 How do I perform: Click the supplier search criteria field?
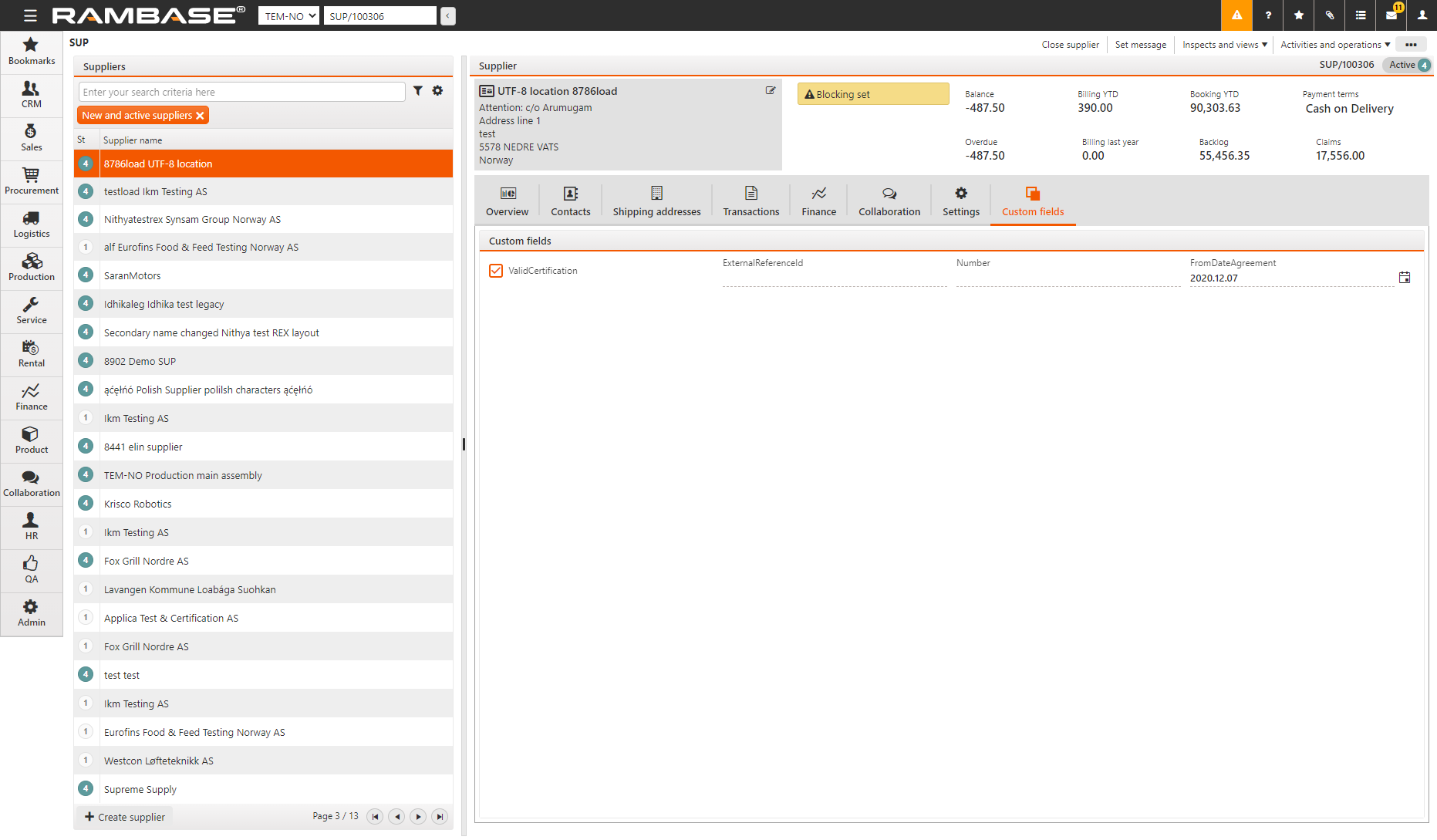pos(241,93)
